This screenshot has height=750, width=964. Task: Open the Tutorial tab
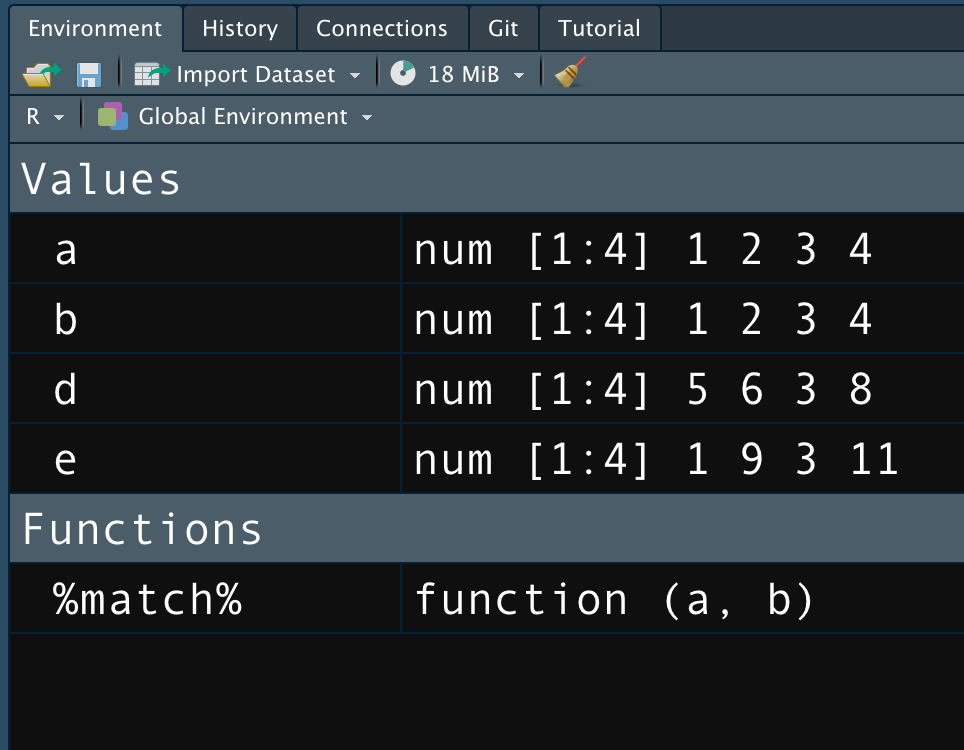(x=599, y=28)
